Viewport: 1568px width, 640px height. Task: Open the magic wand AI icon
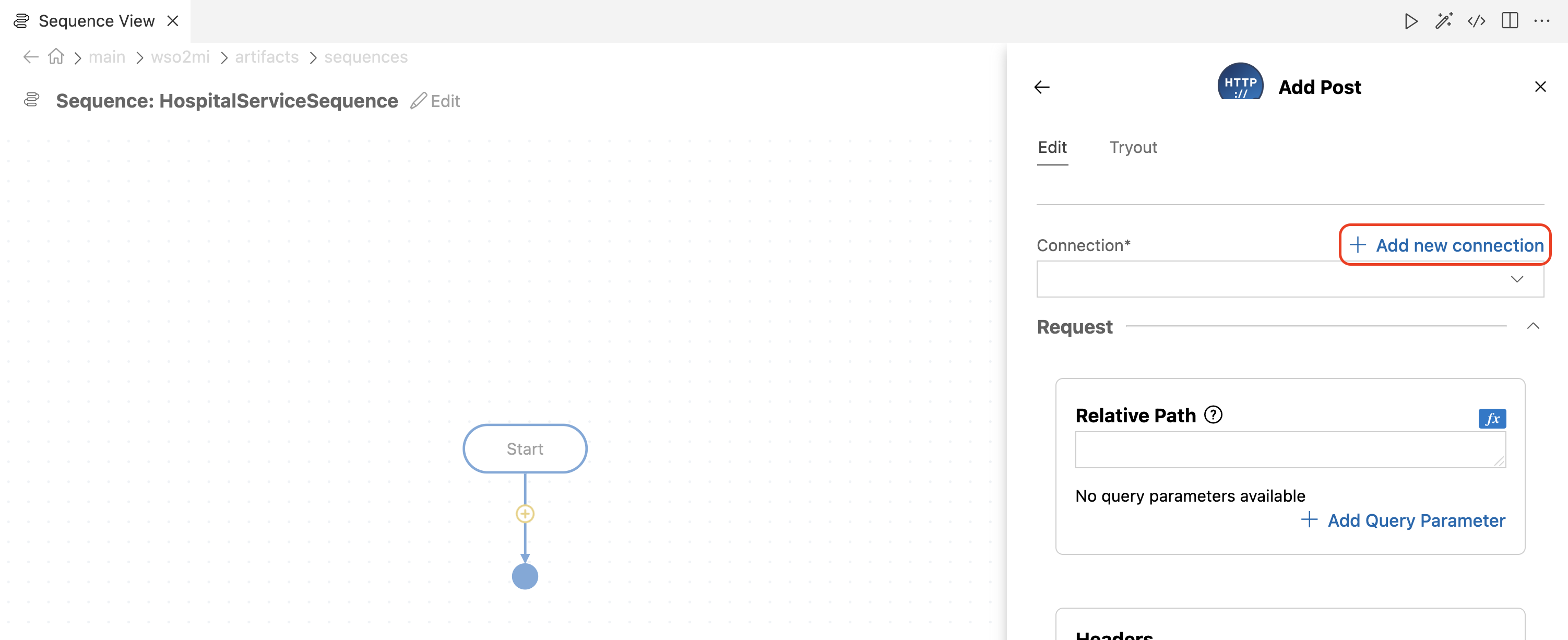pos(1444,21)
